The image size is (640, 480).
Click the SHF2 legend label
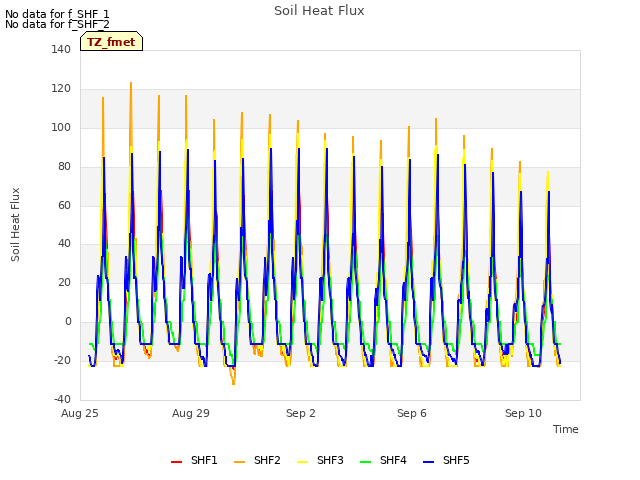click(267, 460)
